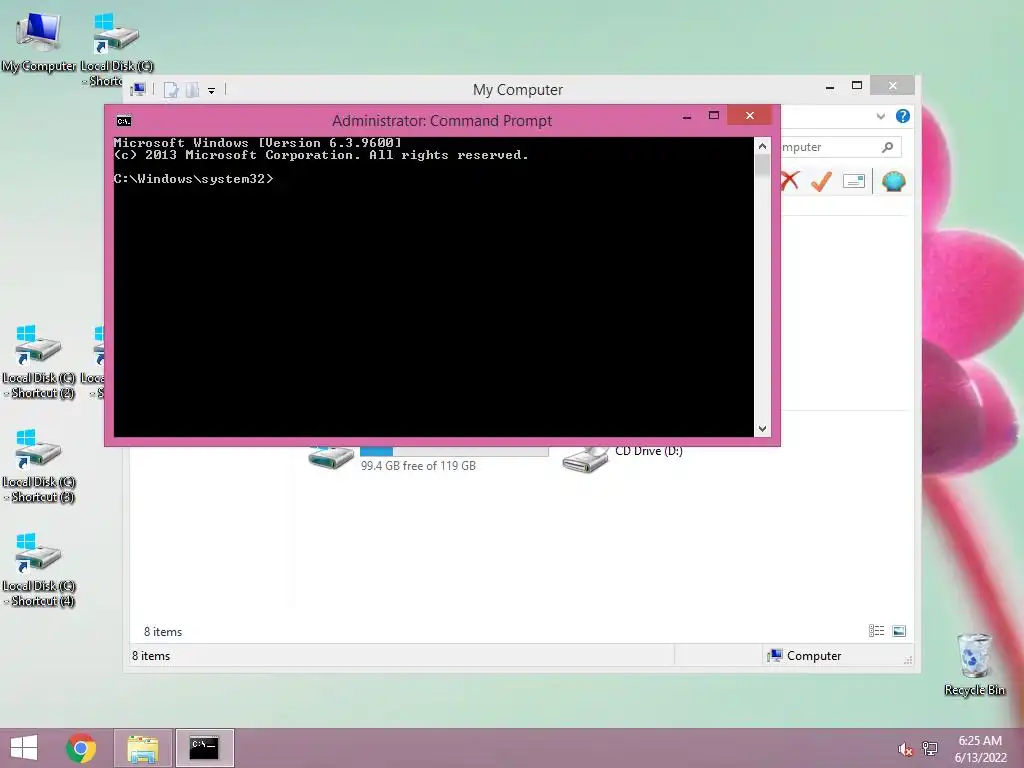Viewport: 1024px width, 768px height.
Task: Click the Command Prompt scroll down arrow
Action: [762, 428]
